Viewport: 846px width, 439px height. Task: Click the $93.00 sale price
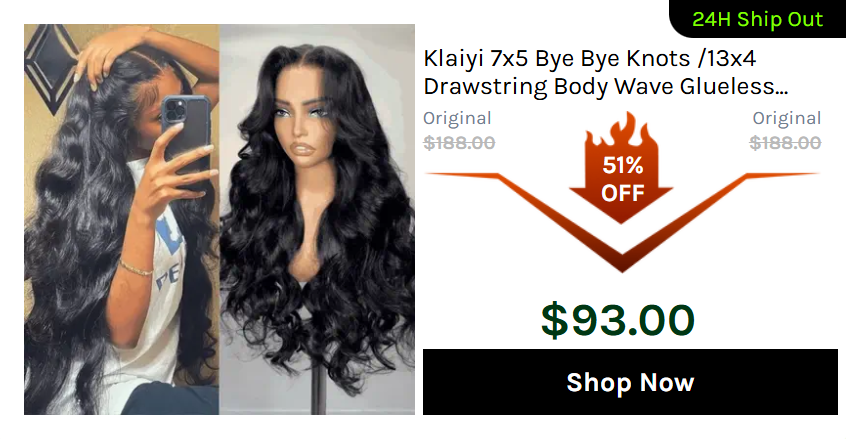tap(618, 320)
